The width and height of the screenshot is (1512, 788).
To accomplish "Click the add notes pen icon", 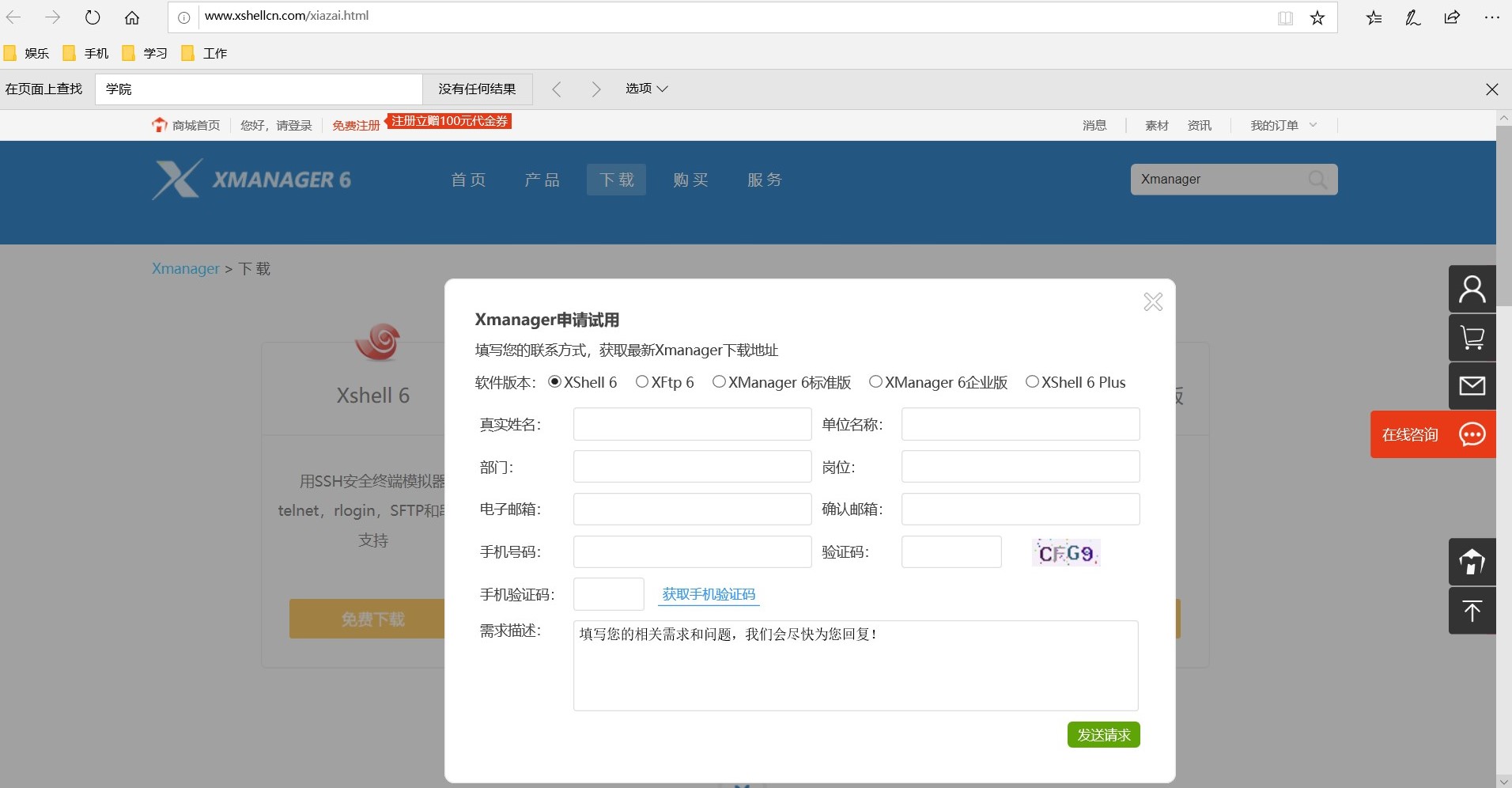I will (1413, 17).
